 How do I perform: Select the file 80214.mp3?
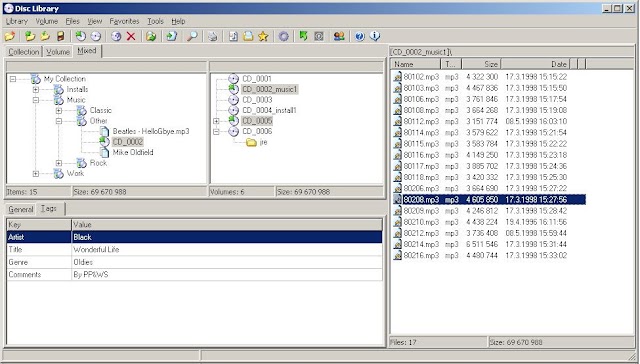coord(421,244)
